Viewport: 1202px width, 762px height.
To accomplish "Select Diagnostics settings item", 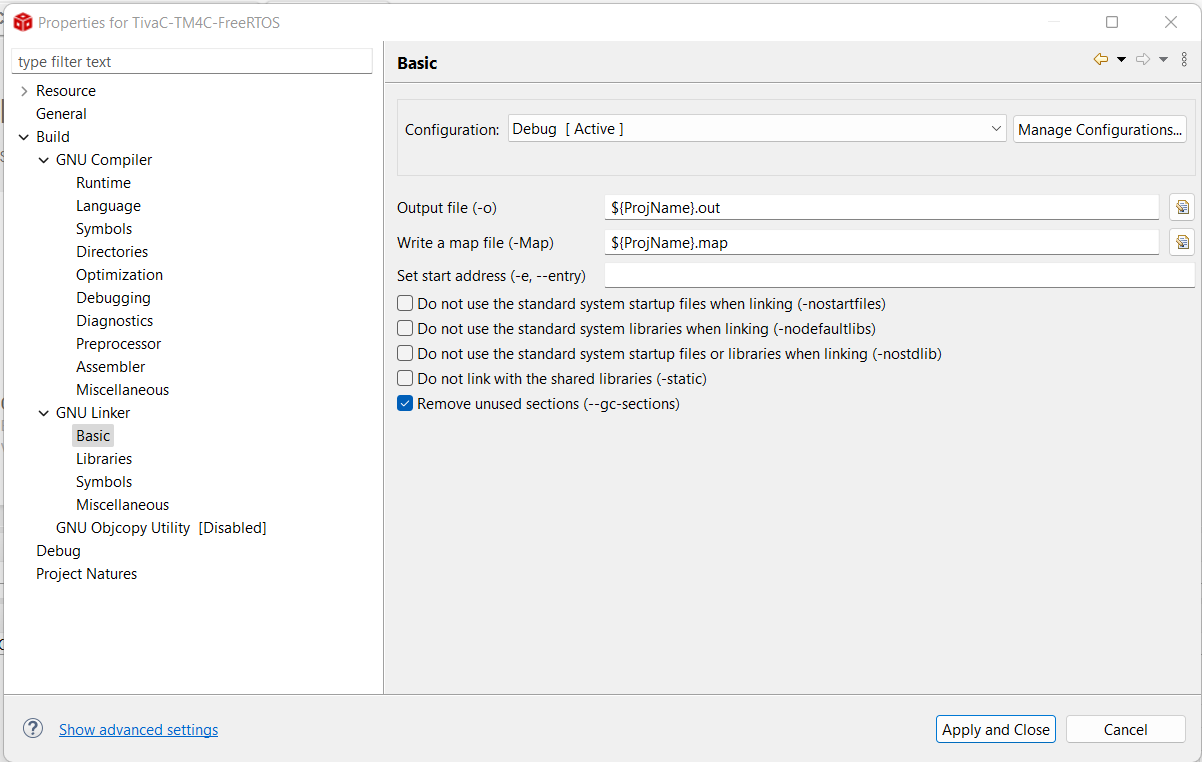I will tap(115, 321).
